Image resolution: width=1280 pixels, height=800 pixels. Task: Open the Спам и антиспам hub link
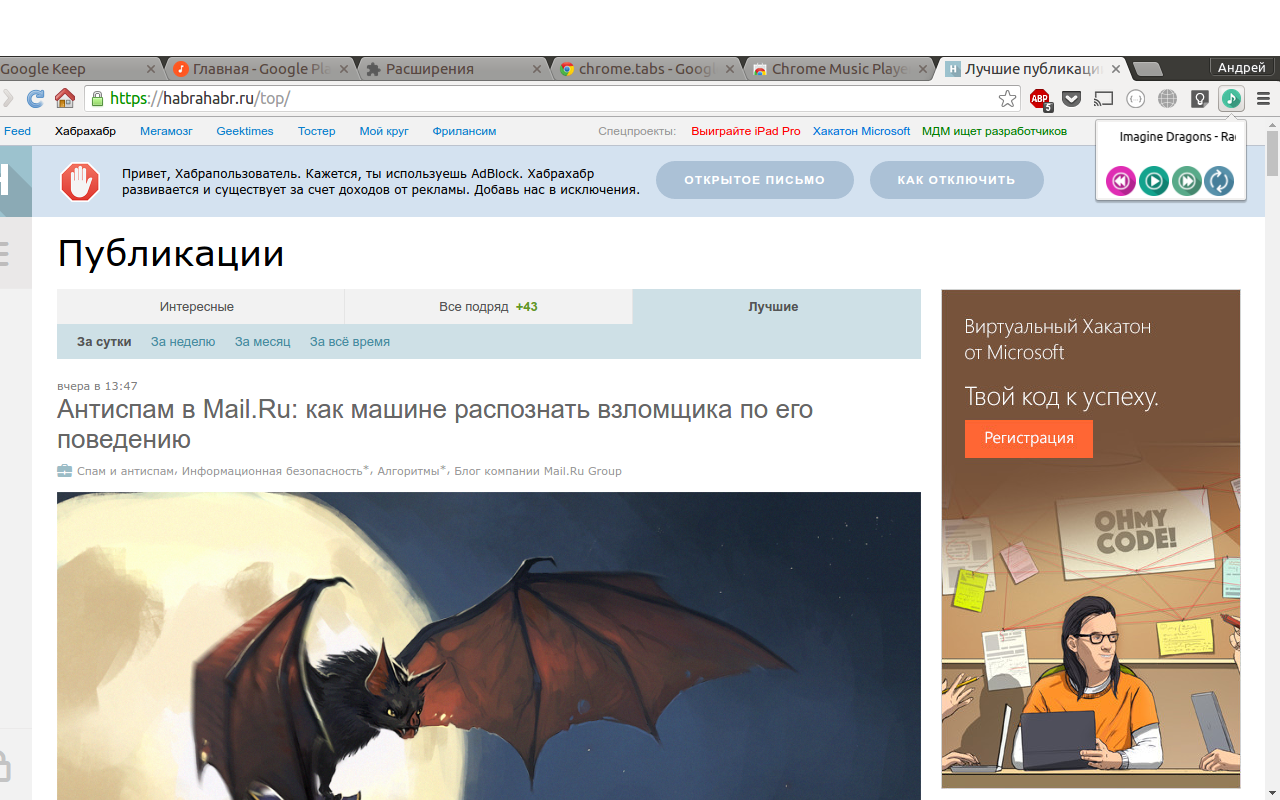coord(126,471)
